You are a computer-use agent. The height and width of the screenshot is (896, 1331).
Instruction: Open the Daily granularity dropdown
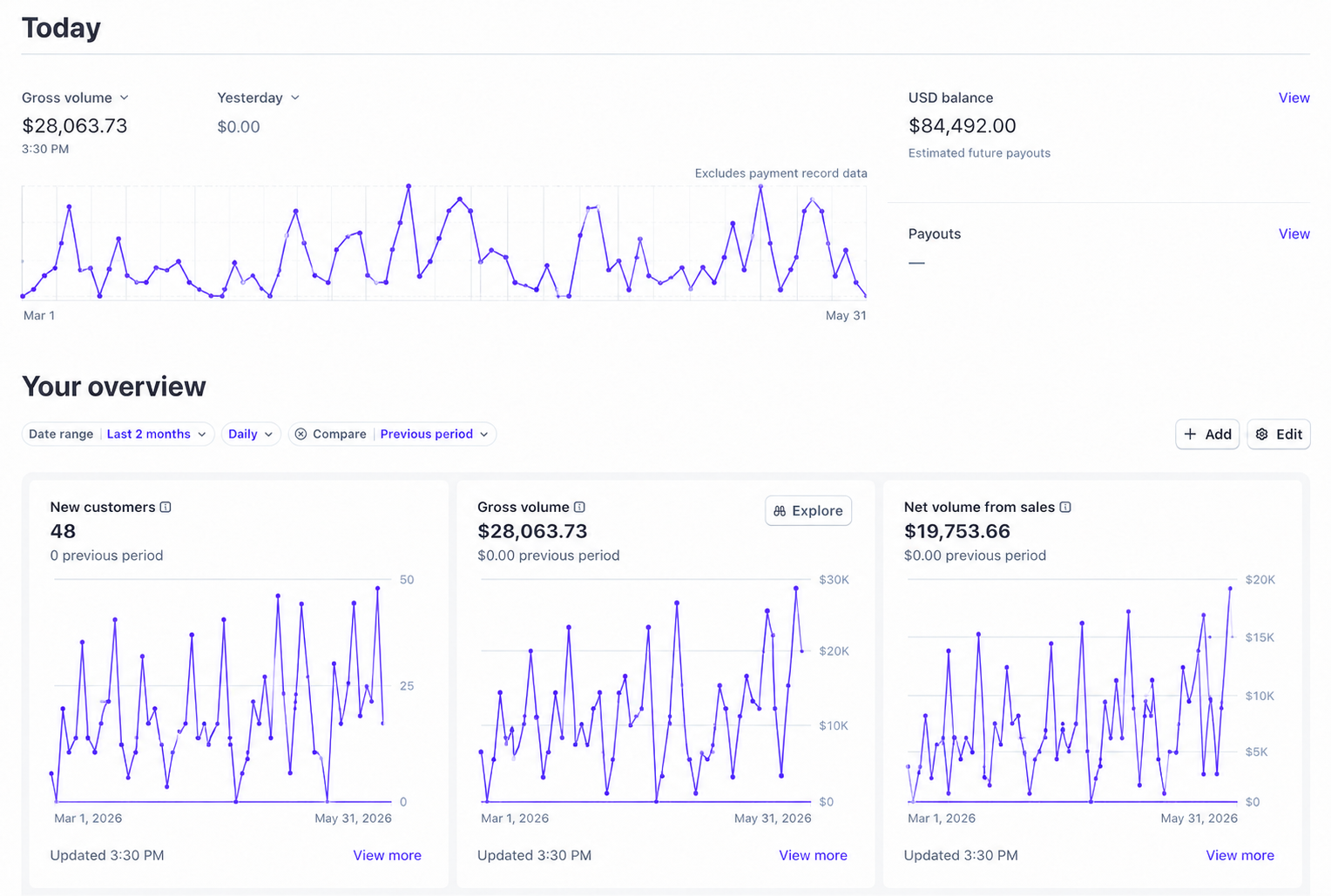coord(251,434)
